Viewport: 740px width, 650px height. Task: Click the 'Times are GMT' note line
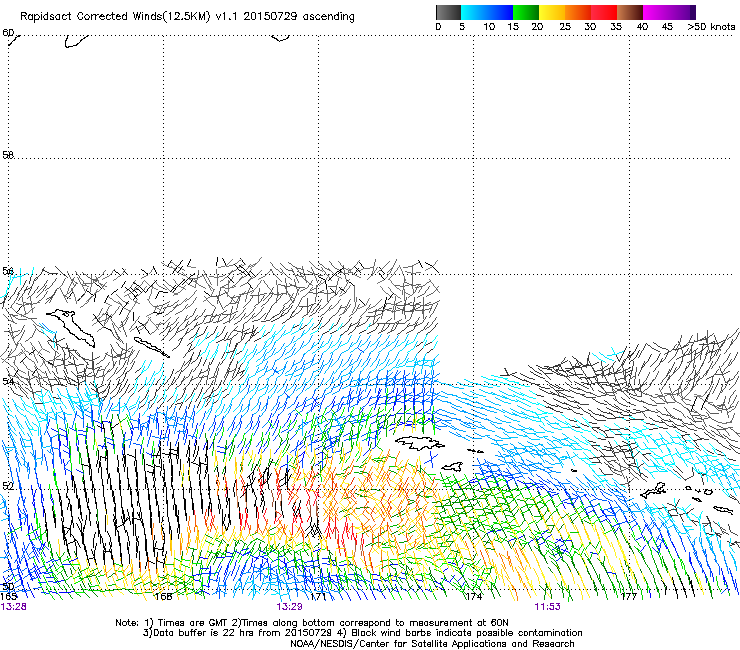(312, 623)
